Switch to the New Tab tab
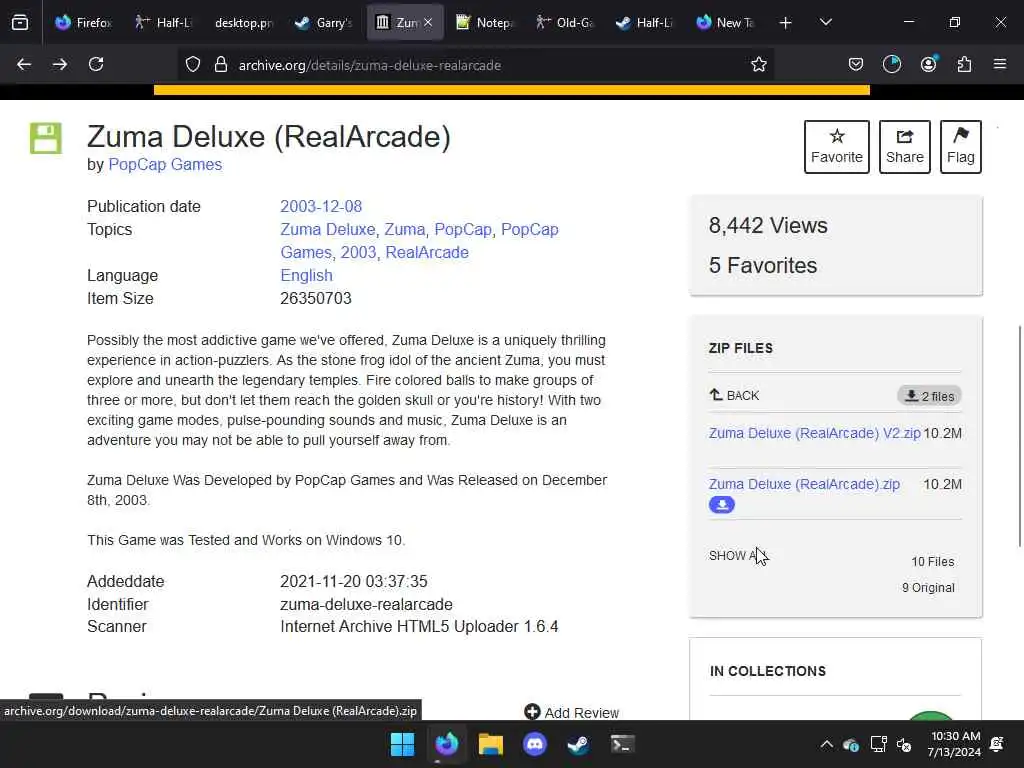Viewport: 1024px width, 768px height. [x=725, y=23]
